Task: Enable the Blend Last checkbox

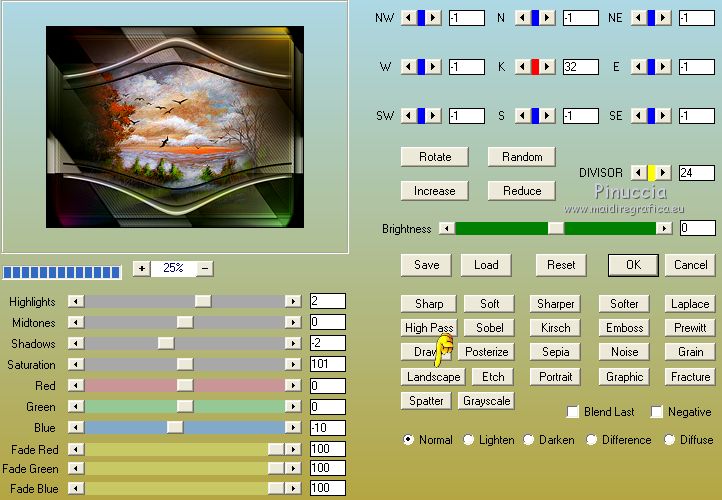Action: tap(572, 412)
